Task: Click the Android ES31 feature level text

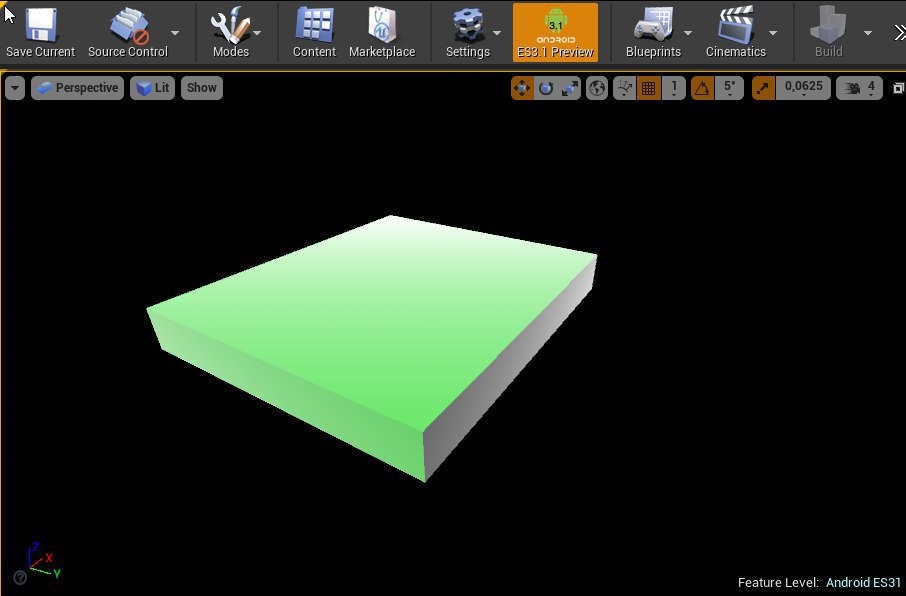Action: [x=863, y=582]
